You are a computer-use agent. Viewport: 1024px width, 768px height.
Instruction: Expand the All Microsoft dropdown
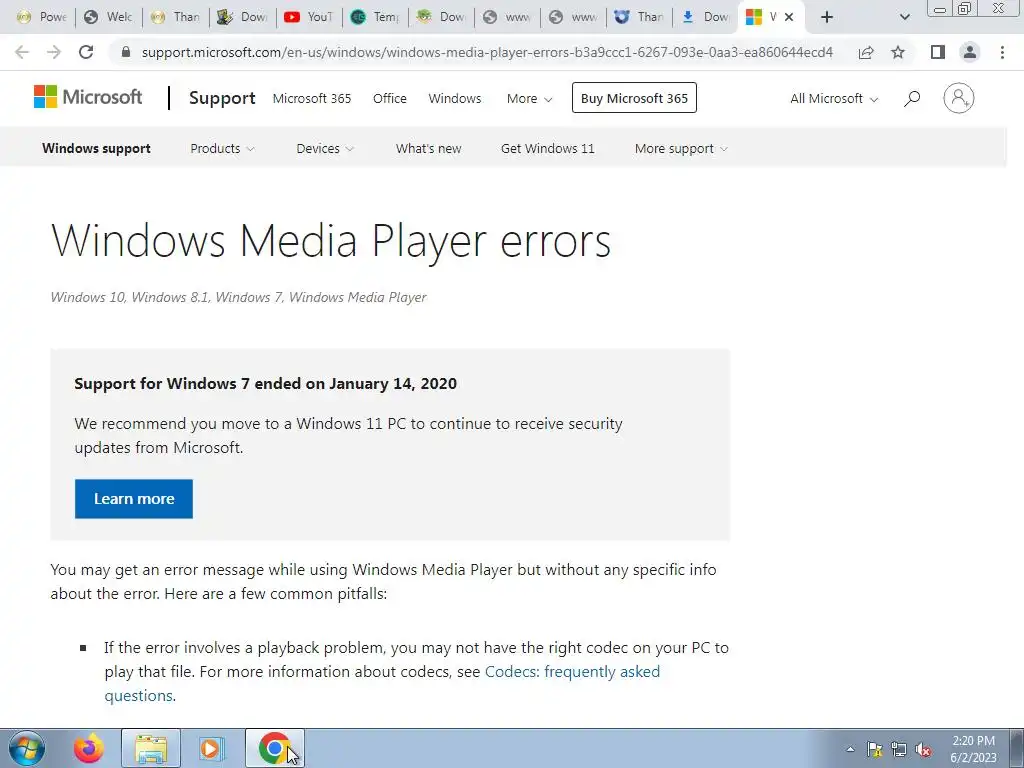point(834,99)
